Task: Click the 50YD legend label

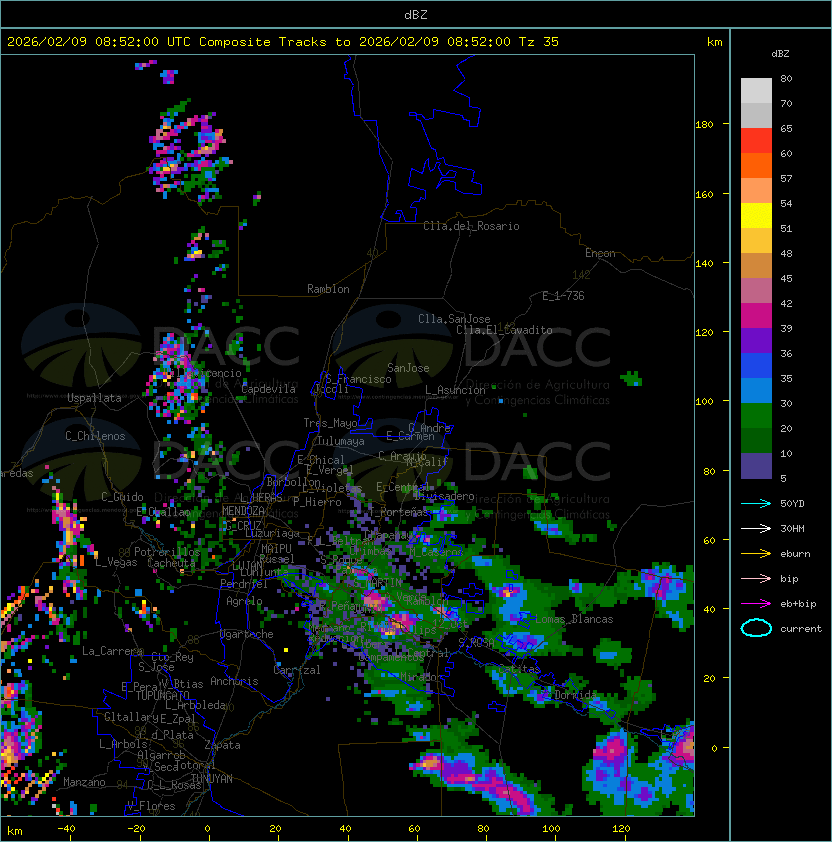Action: [x=792, y=503]
